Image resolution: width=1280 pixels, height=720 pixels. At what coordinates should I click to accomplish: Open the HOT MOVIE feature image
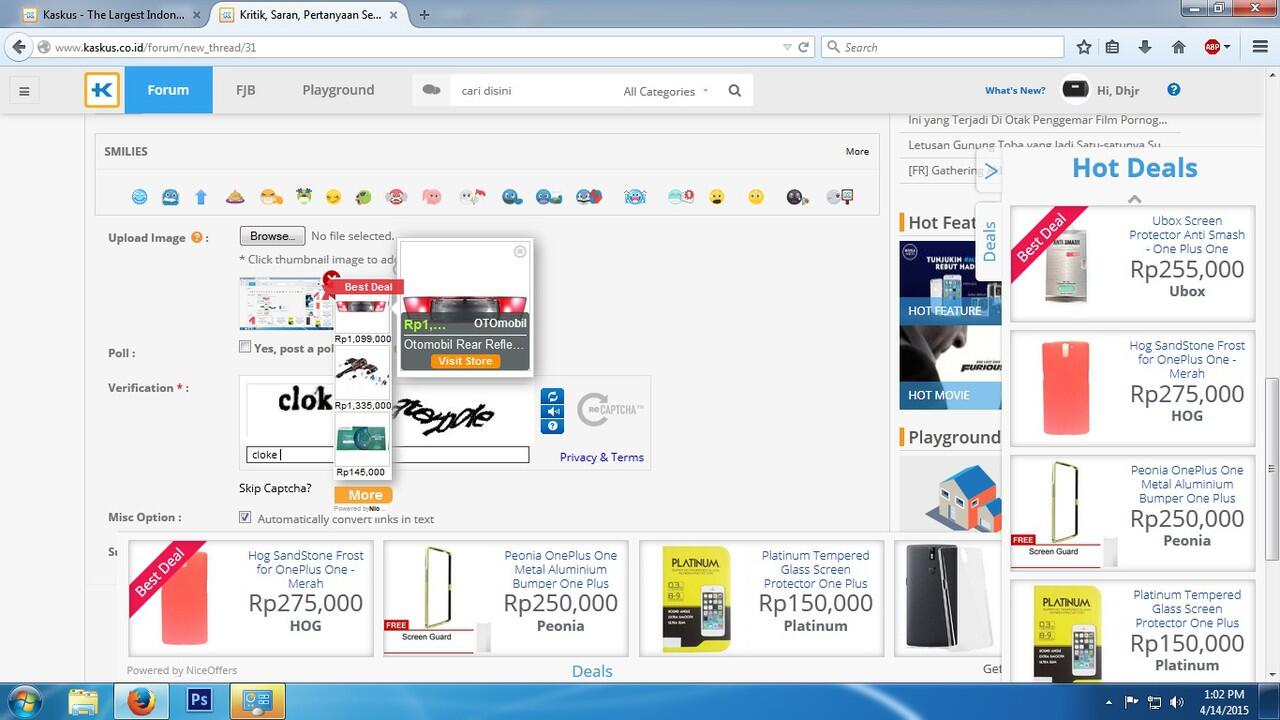950,367
